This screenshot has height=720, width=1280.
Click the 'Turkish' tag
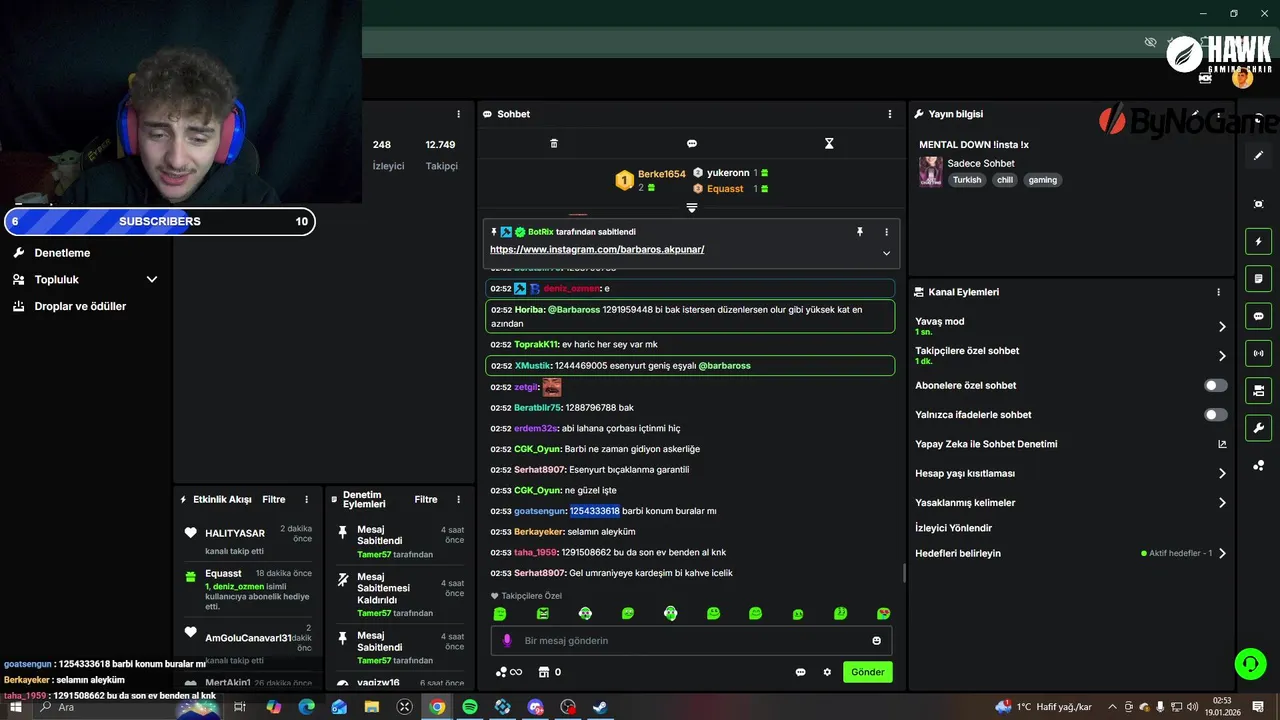coord(967,180)
